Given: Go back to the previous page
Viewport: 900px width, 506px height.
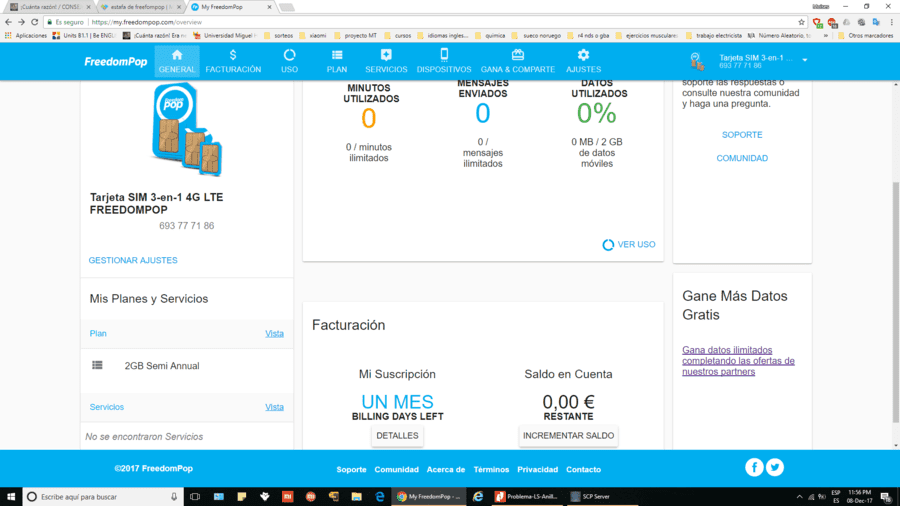Looking at the screenshot, I should (x=8, y=22).
